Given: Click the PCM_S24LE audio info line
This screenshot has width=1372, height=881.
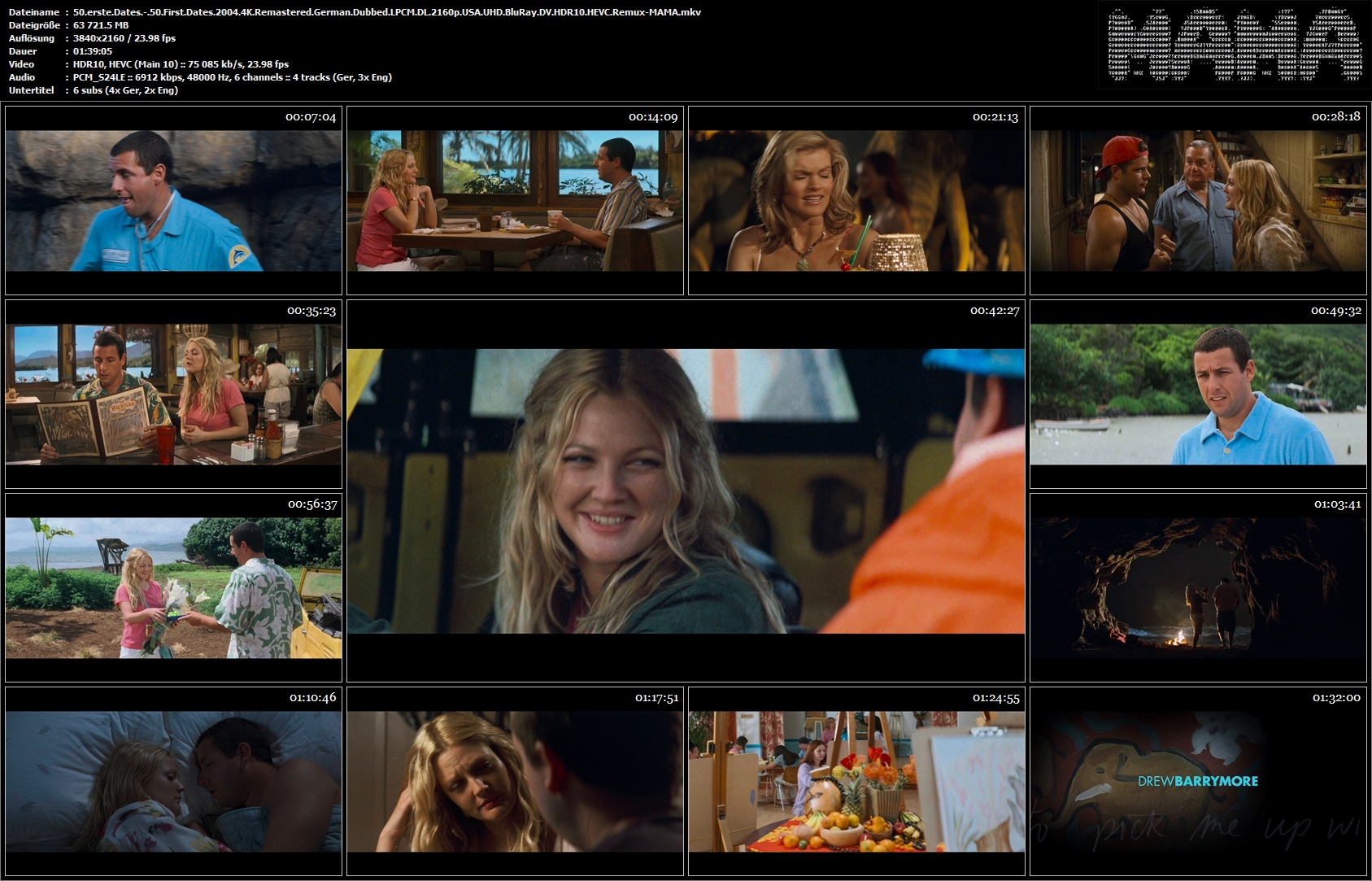Looking at the screenshot, I should [233, 77].
